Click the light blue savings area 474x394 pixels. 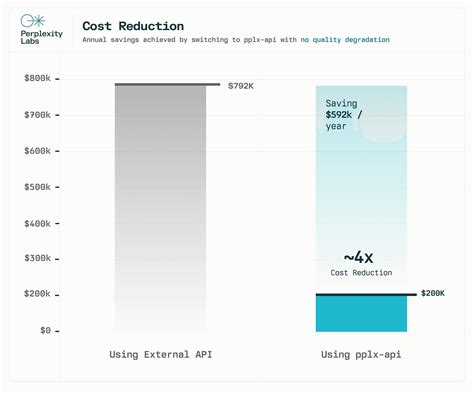click(x=361, y=190)
